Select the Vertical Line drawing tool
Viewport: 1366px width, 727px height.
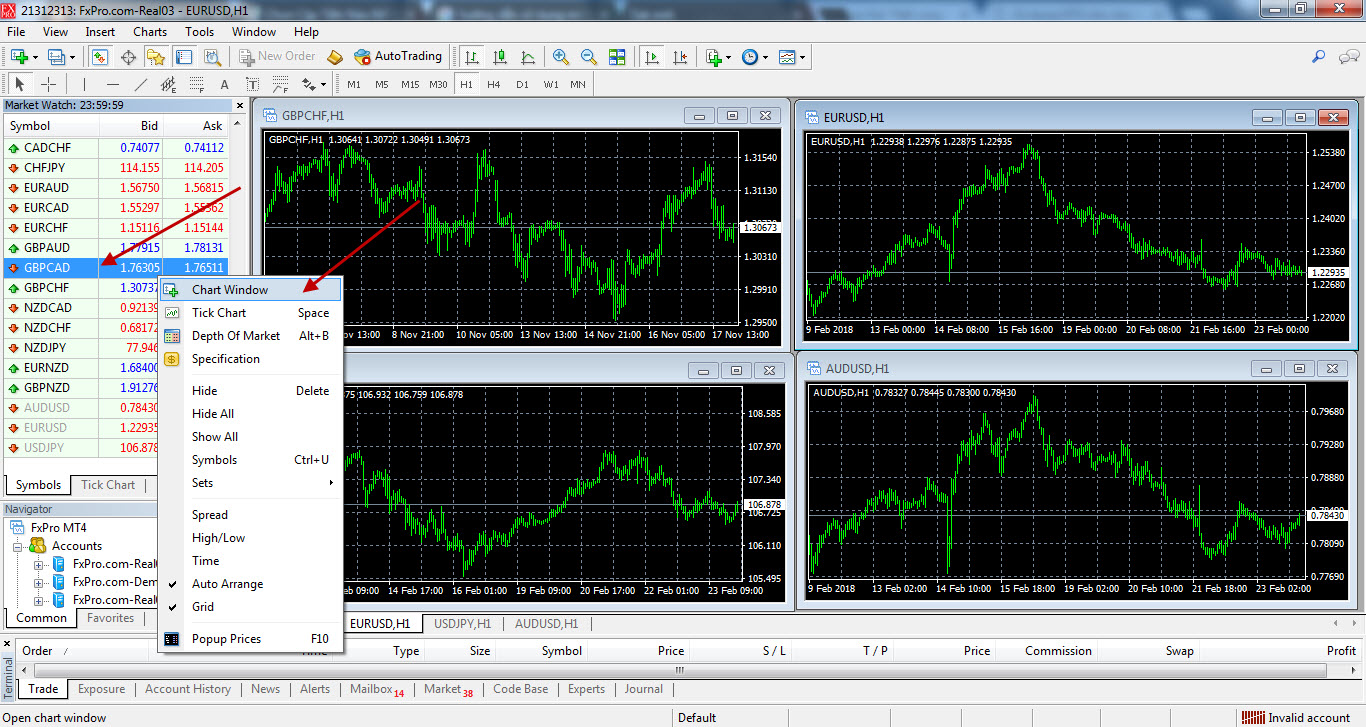[x=84, y=84]
